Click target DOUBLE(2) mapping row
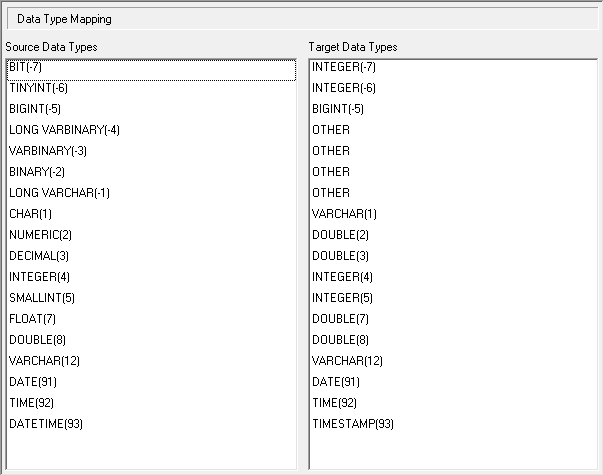The image size is (603, 475). coord(340,235)
